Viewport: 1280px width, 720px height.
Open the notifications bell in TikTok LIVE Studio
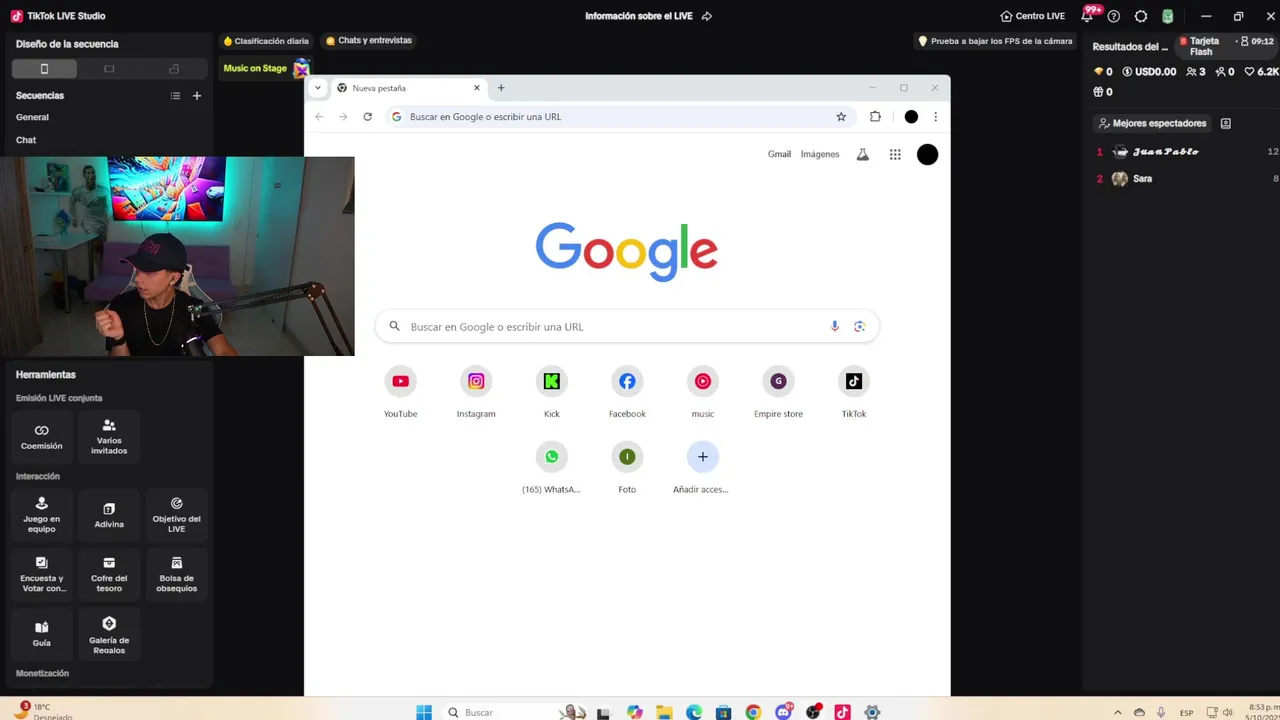click(x=1087, y=16)
